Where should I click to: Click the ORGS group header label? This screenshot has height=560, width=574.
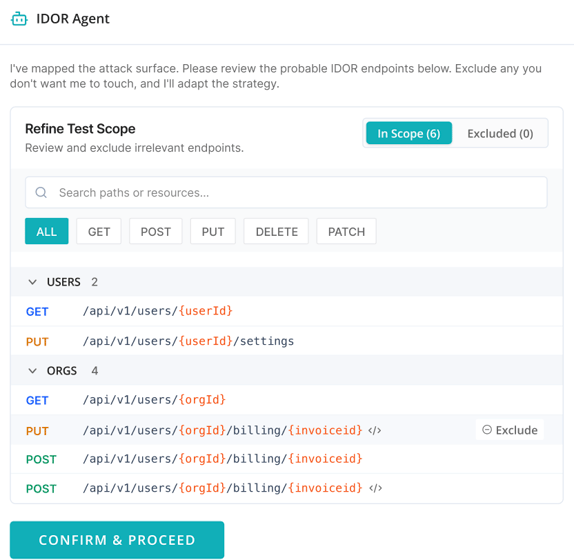click(62, 371)
